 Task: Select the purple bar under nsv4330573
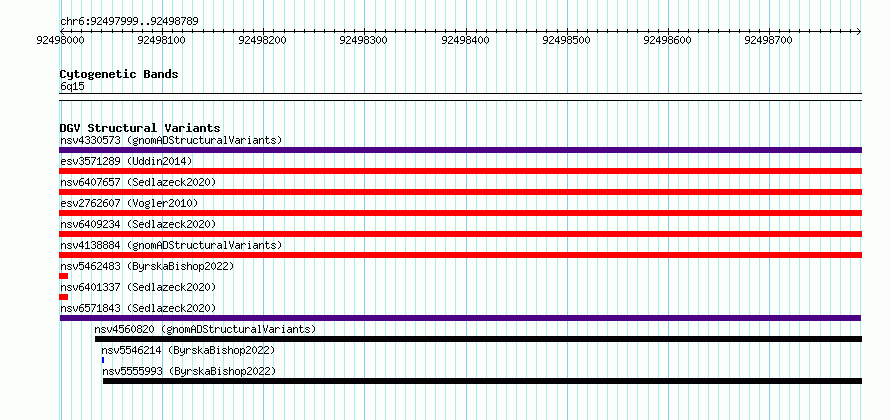460,150
